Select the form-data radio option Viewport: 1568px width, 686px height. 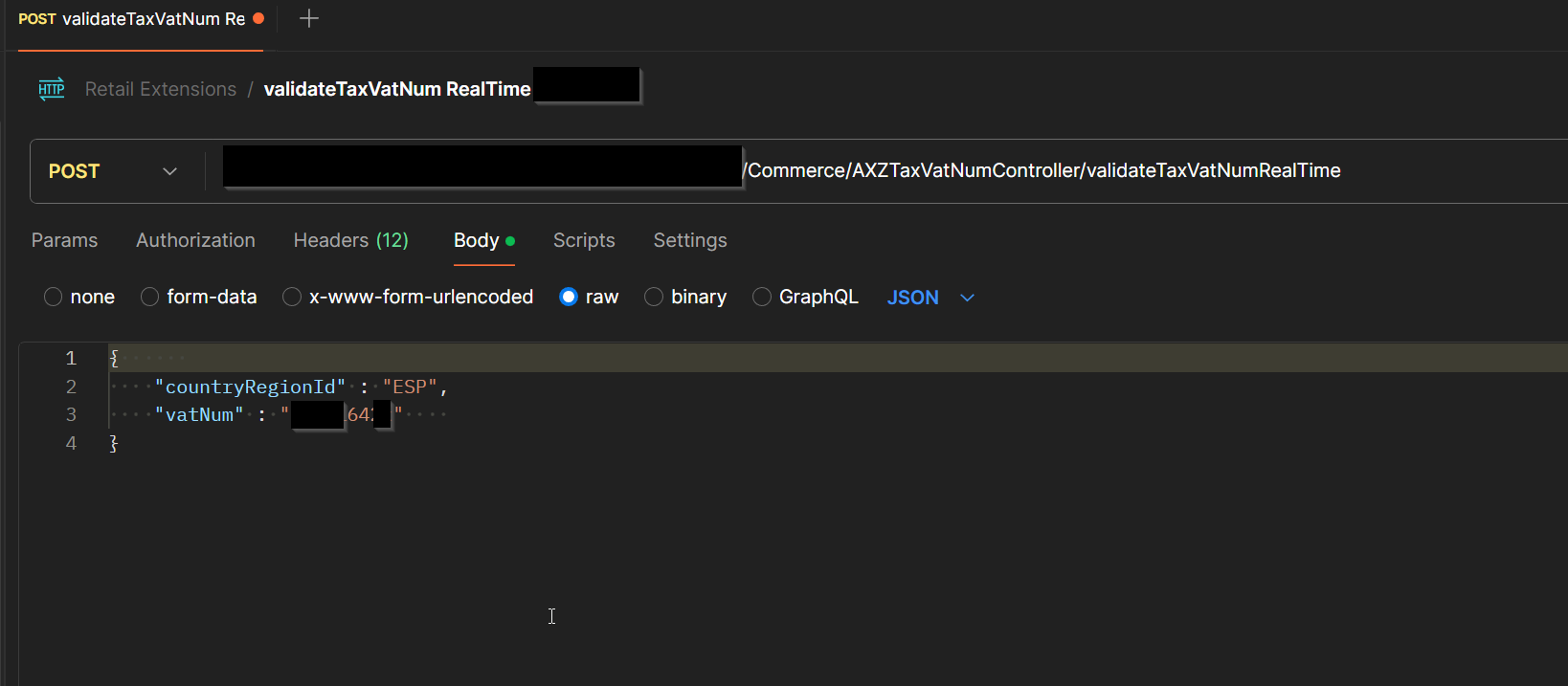pos(149,297)
